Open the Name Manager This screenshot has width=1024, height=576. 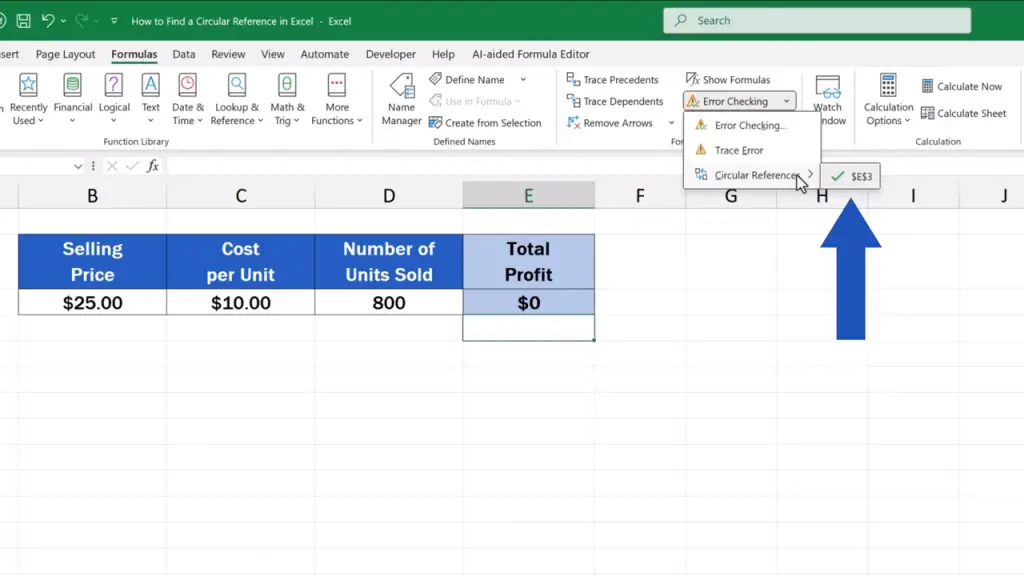(401, 99)
